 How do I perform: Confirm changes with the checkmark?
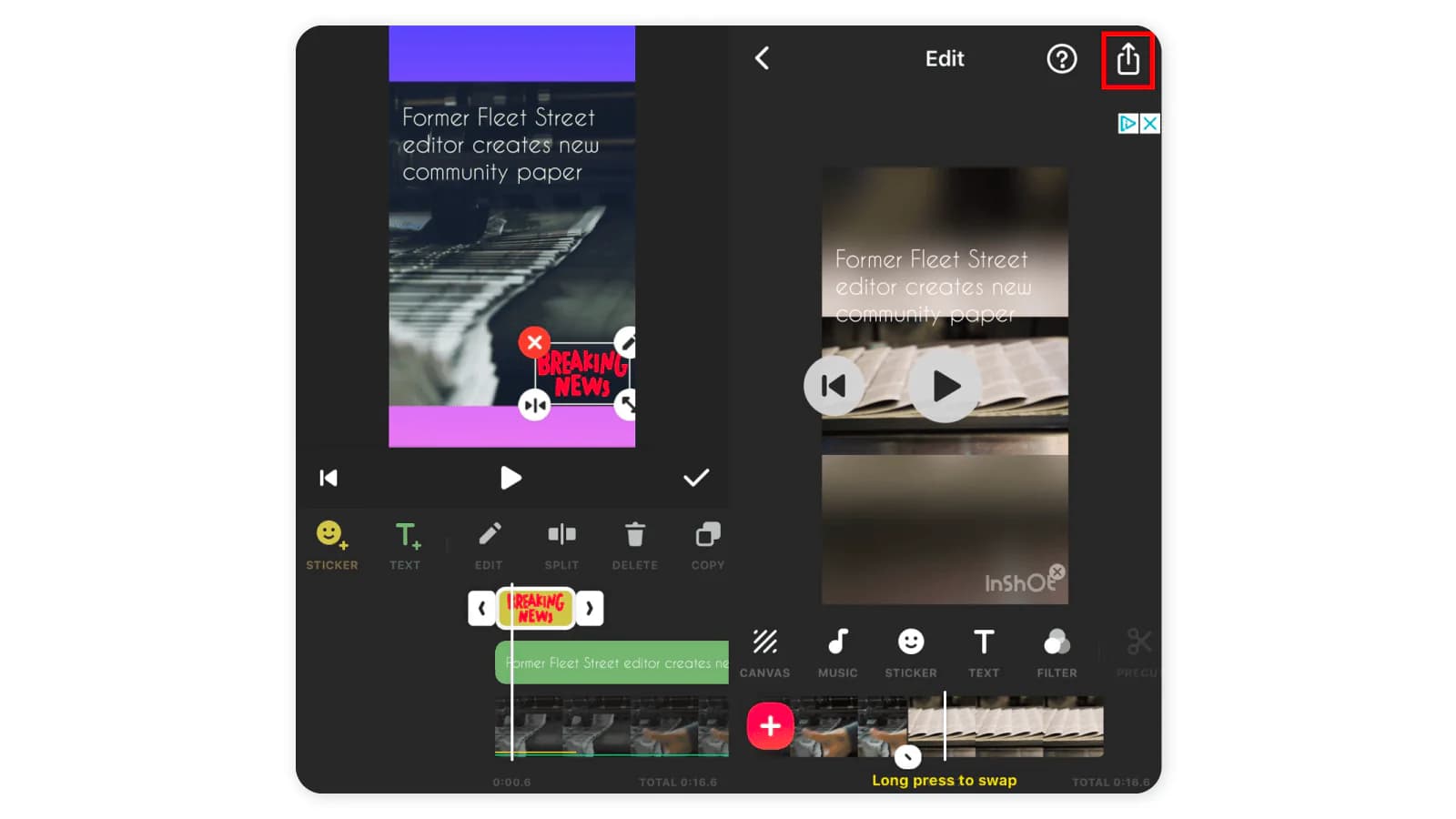(x=696, y=478)
